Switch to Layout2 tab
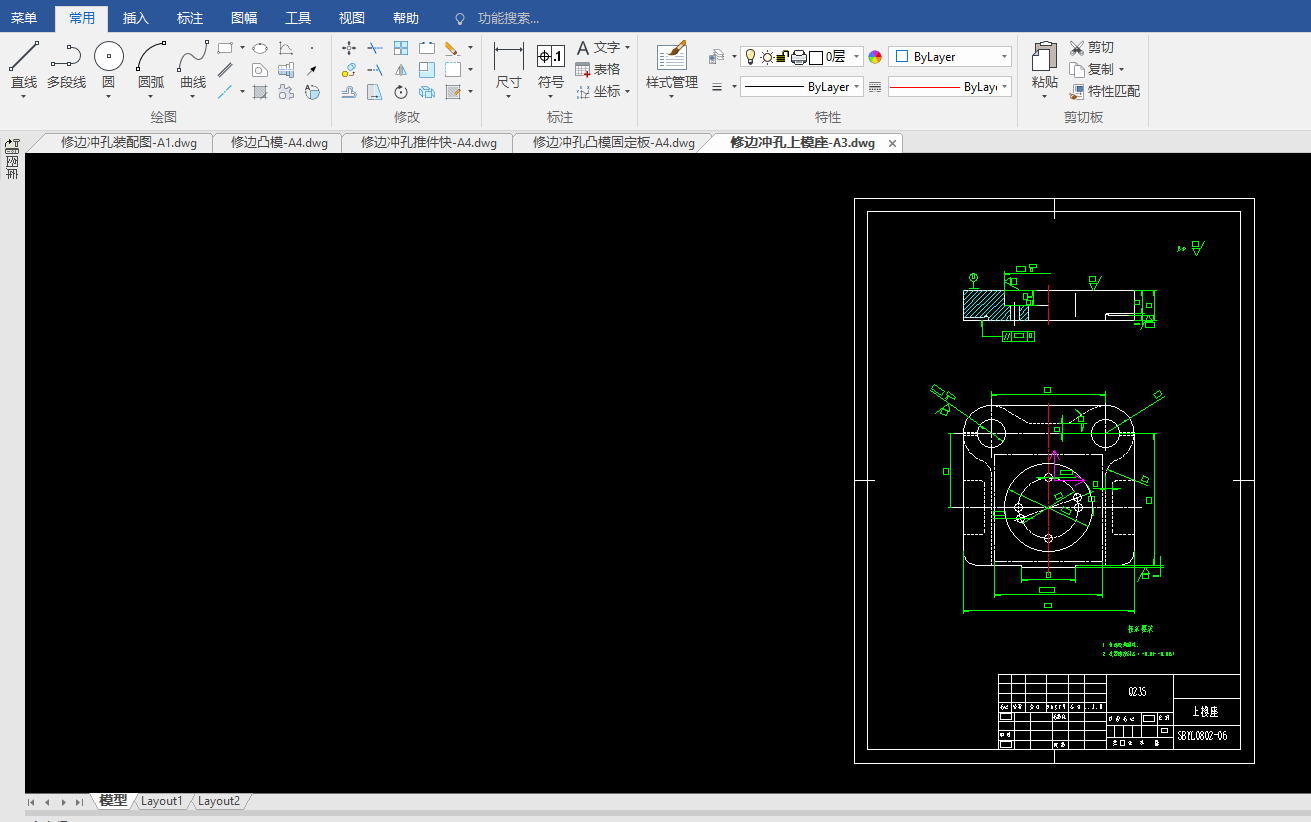 (x=218, y=801)
